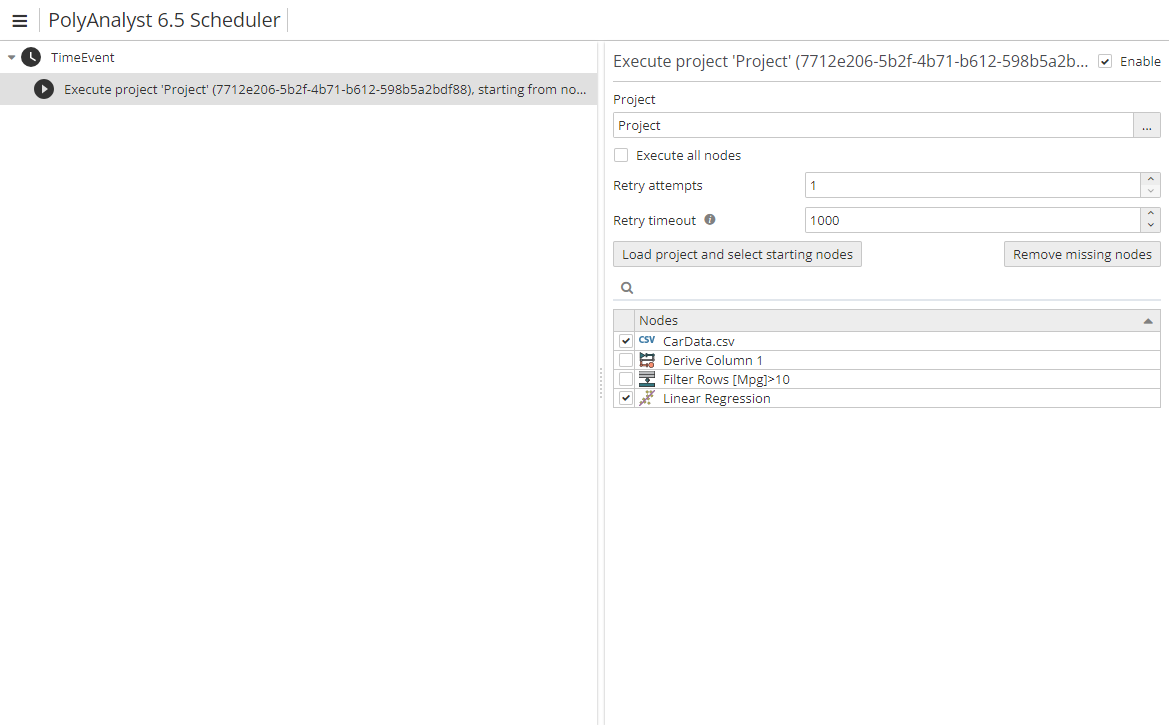Image resolution: width=1169 pixels, height=725 pixels.
Task: Click the sort arrow on the Nodes column header
Action: point(1148,319)
